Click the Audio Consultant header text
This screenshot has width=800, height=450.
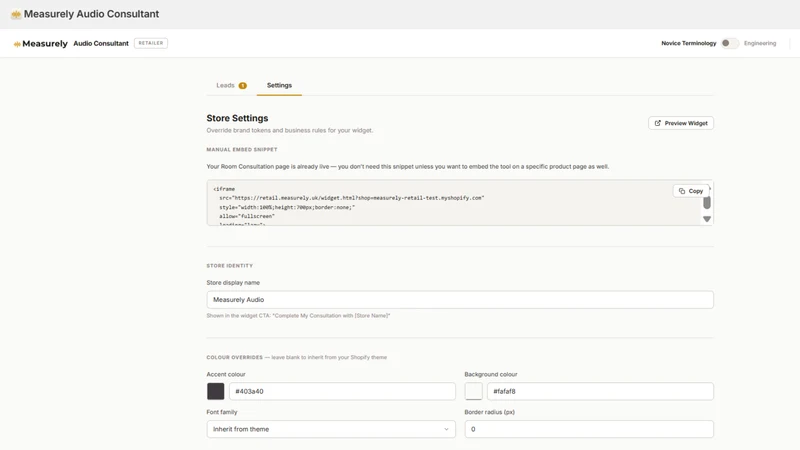(101, 43)
